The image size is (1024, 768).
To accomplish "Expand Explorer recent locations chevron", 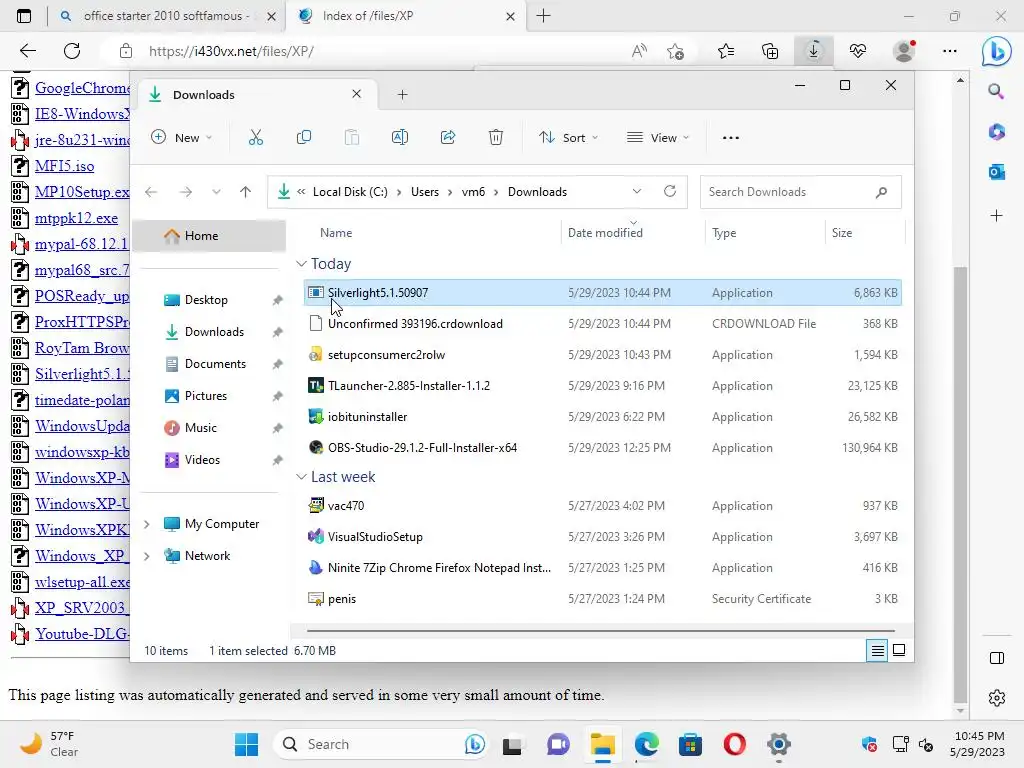I will click(x=216, y=192).
